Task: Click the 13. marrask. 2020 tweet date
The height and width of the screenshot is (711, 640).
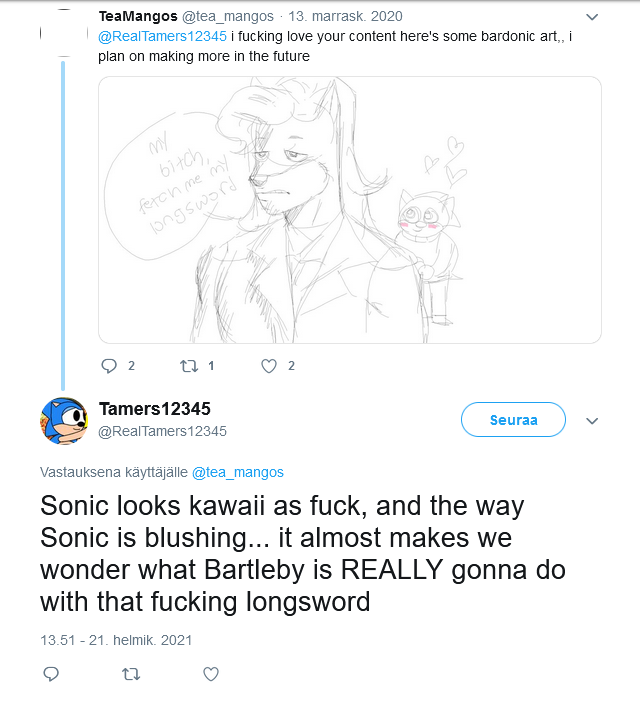Action: click(x=344, y=17)
